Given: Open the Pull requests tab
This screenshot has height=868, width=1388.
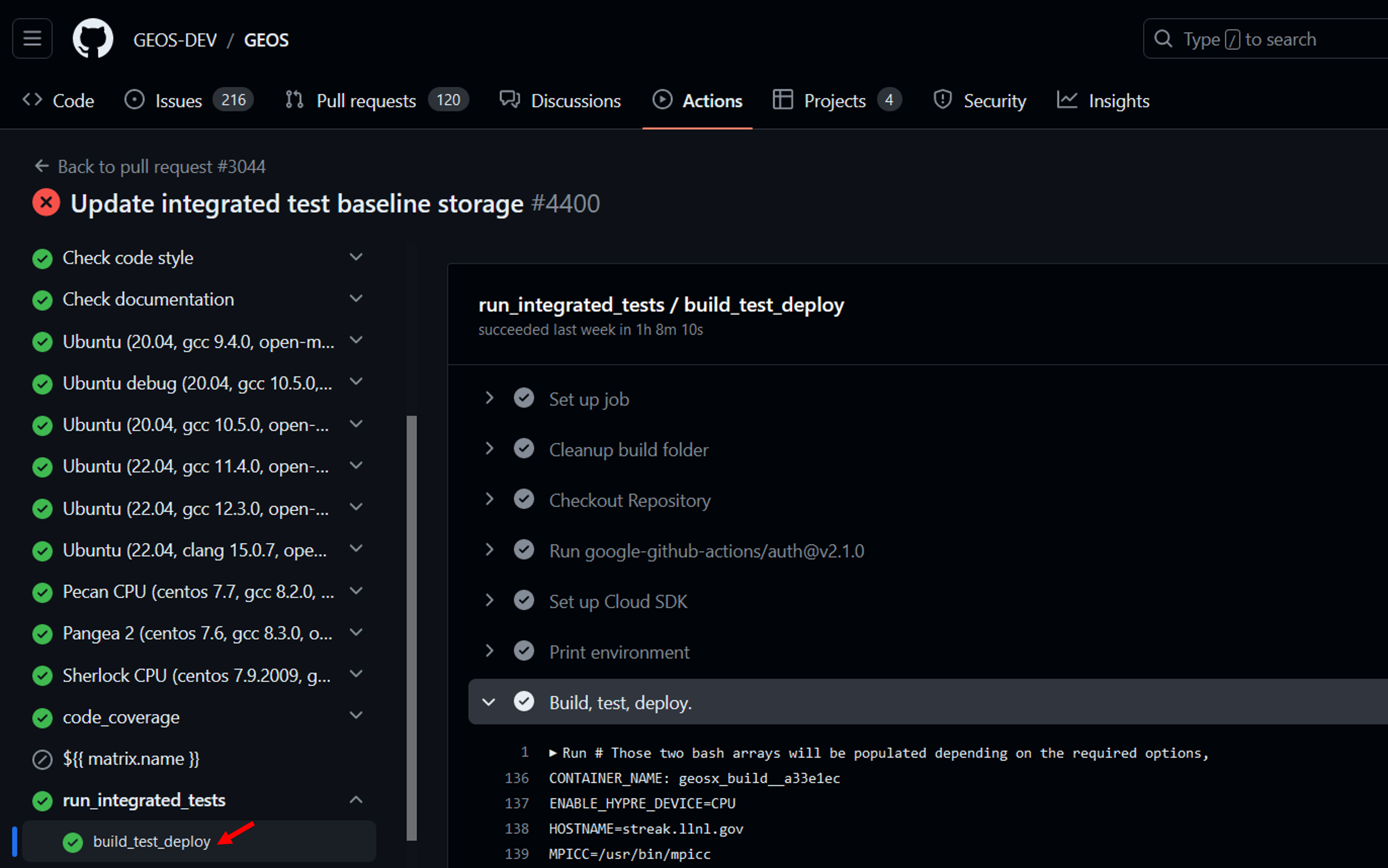Looking at the screenshot, I should coord(366,100).
